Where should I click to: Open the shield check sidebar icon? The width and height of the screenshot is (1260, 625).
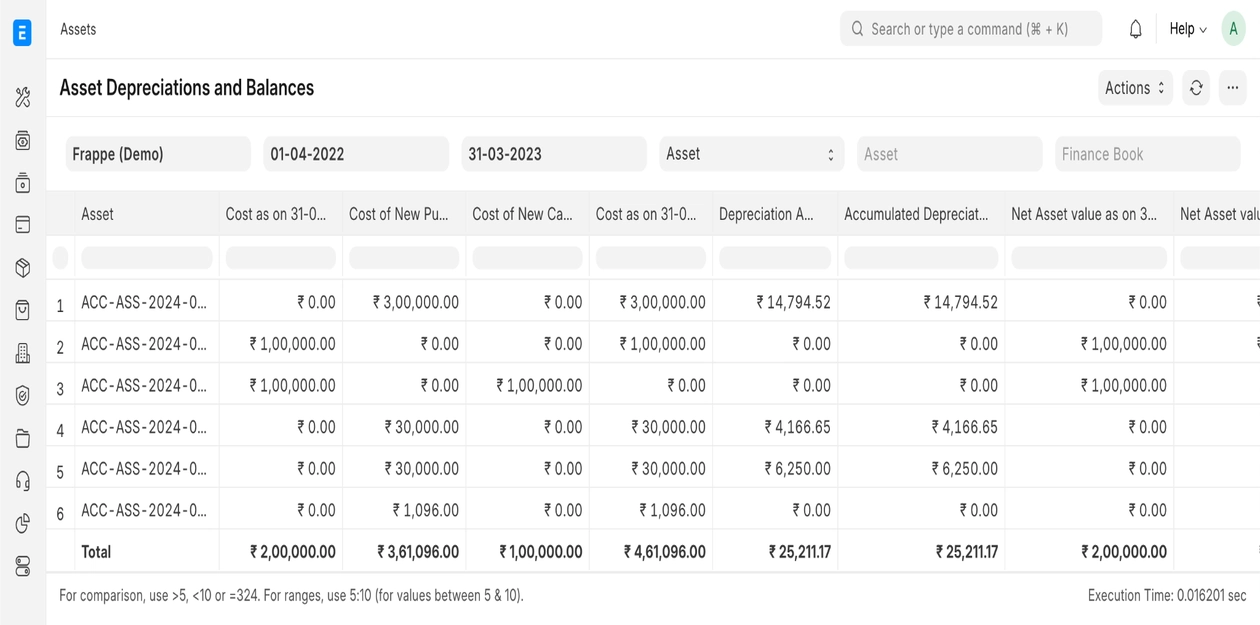23,396
